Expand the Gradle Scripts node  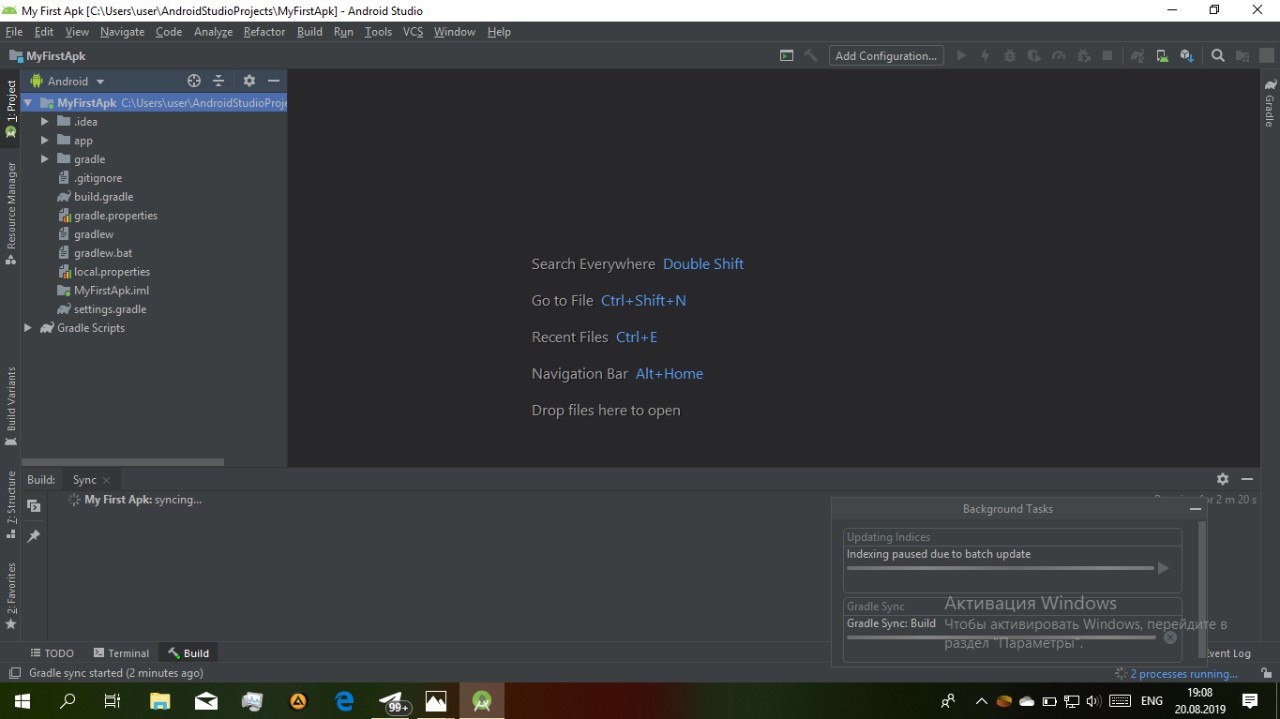[28, 328]
